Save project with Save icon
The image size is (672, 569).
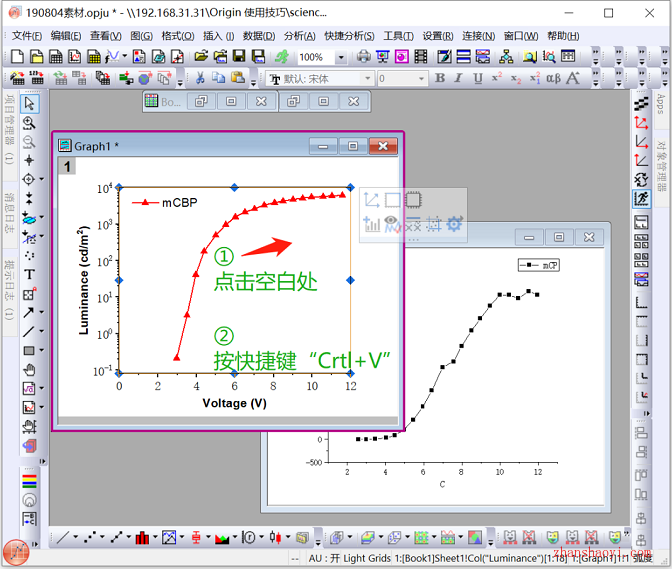click(x=239, y=56)
